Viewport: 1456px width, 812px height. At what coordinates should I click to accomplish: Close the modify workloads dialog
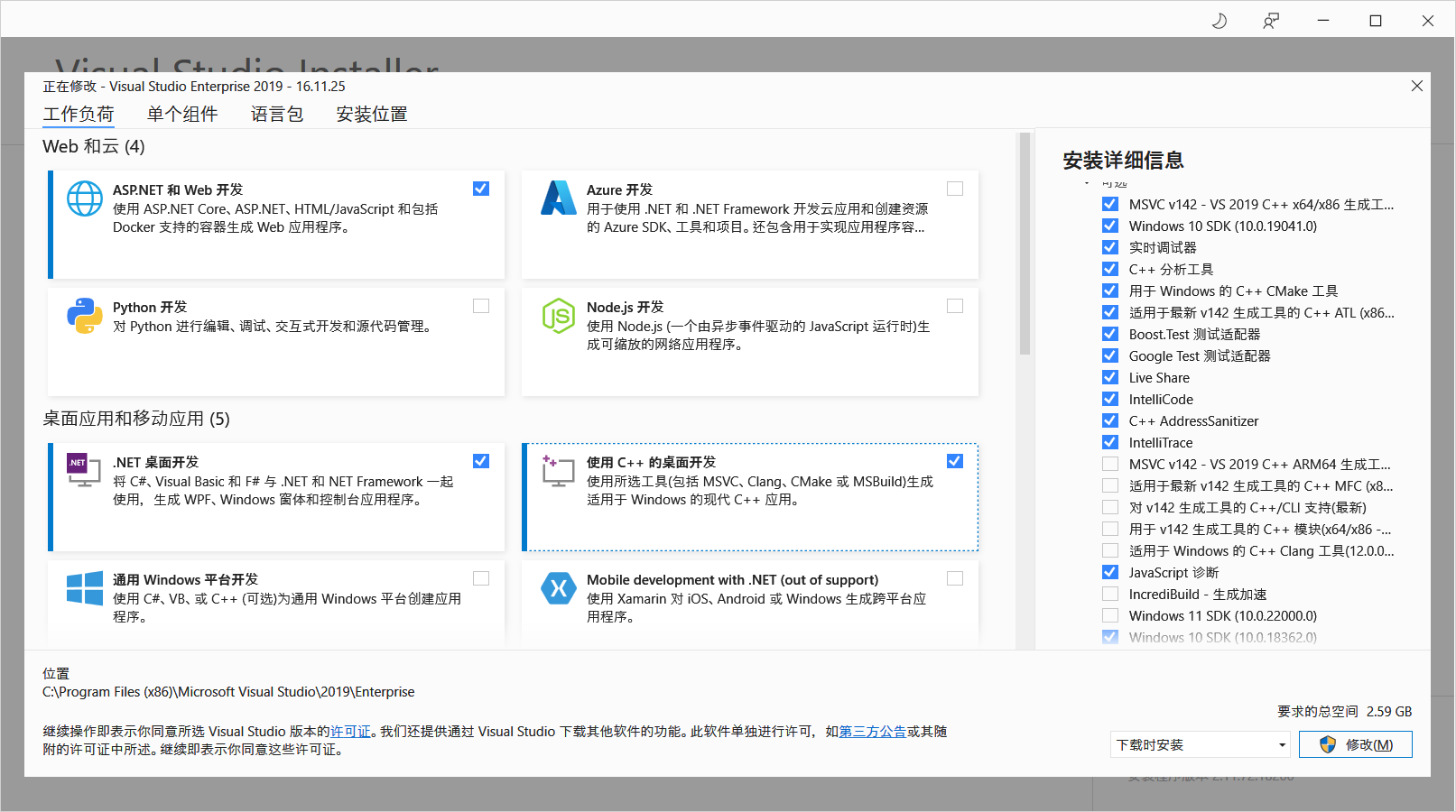(x=1417, y=86)
